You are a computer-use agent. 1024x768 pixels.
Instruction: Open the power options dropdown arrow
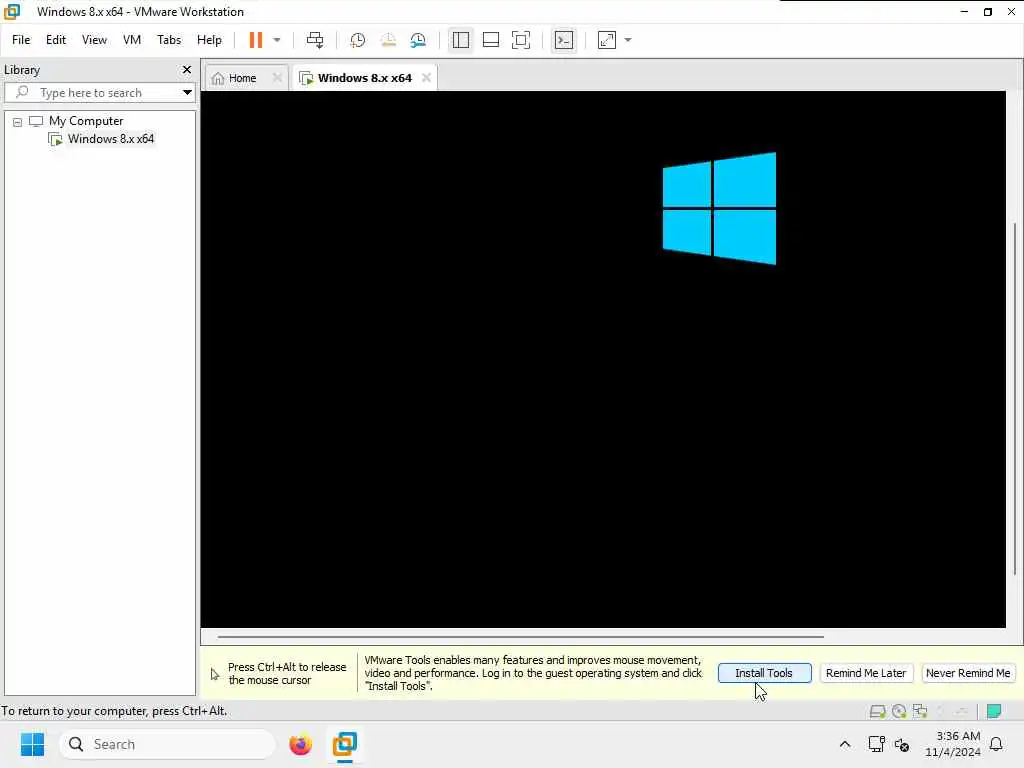tap(277, 40)
